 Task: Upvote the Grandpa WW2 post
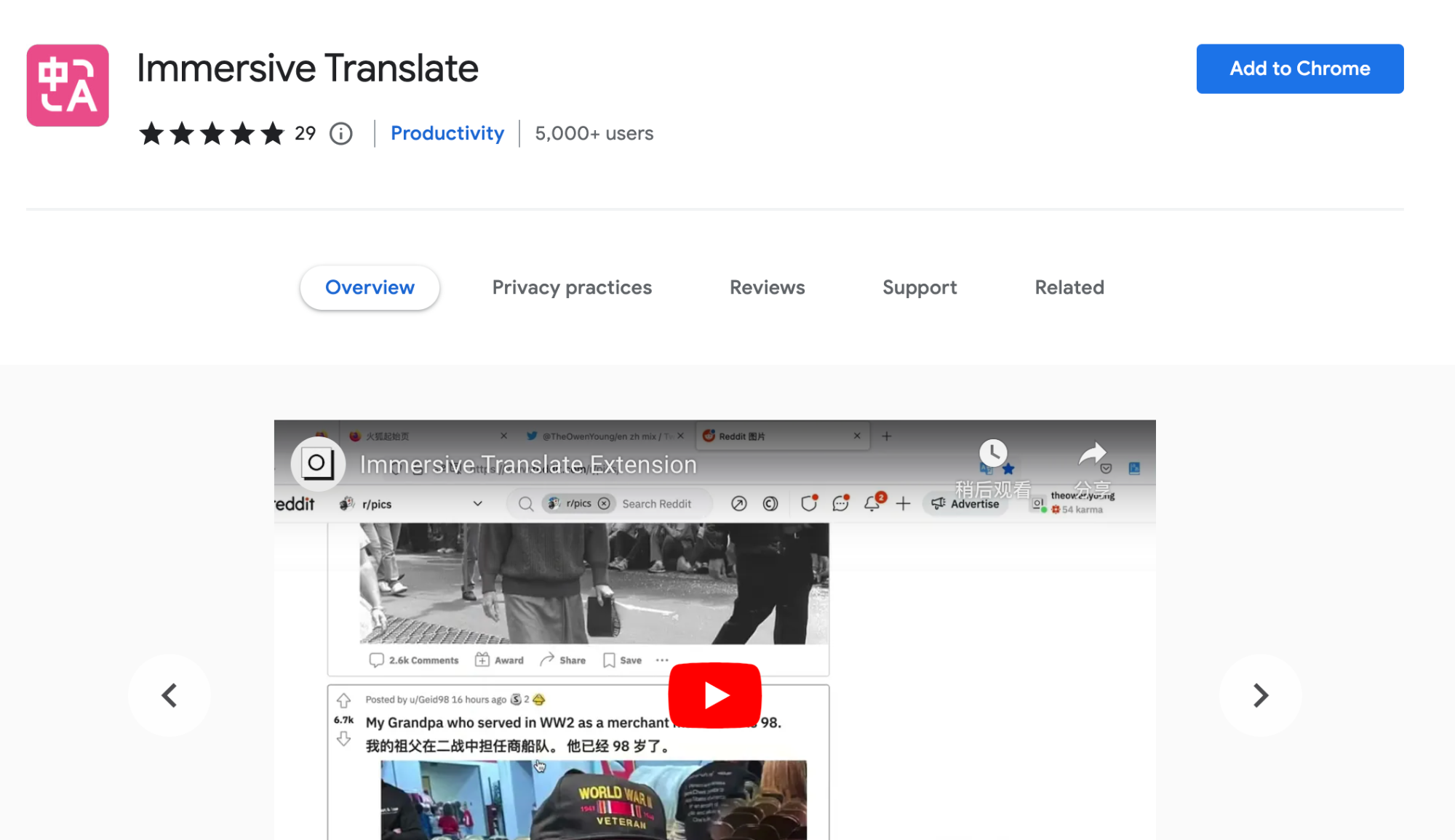pyautogui.click(x=343, y=700)
